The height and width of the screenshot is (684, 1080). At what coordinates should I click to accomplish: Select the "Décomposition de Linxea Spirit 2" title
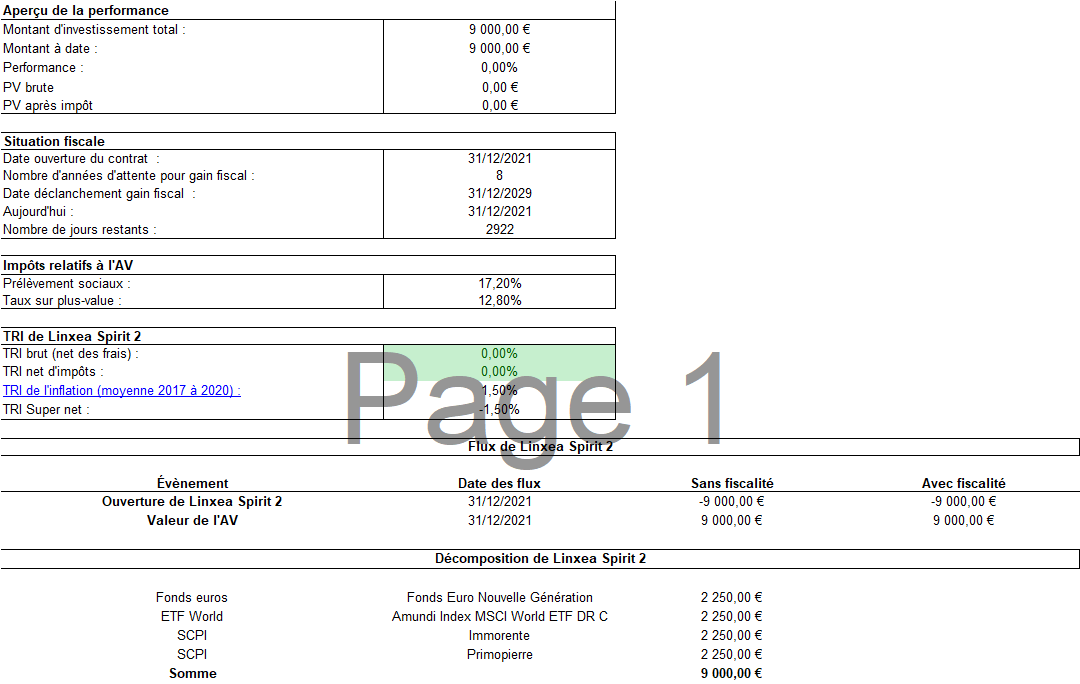coord(540,559)
